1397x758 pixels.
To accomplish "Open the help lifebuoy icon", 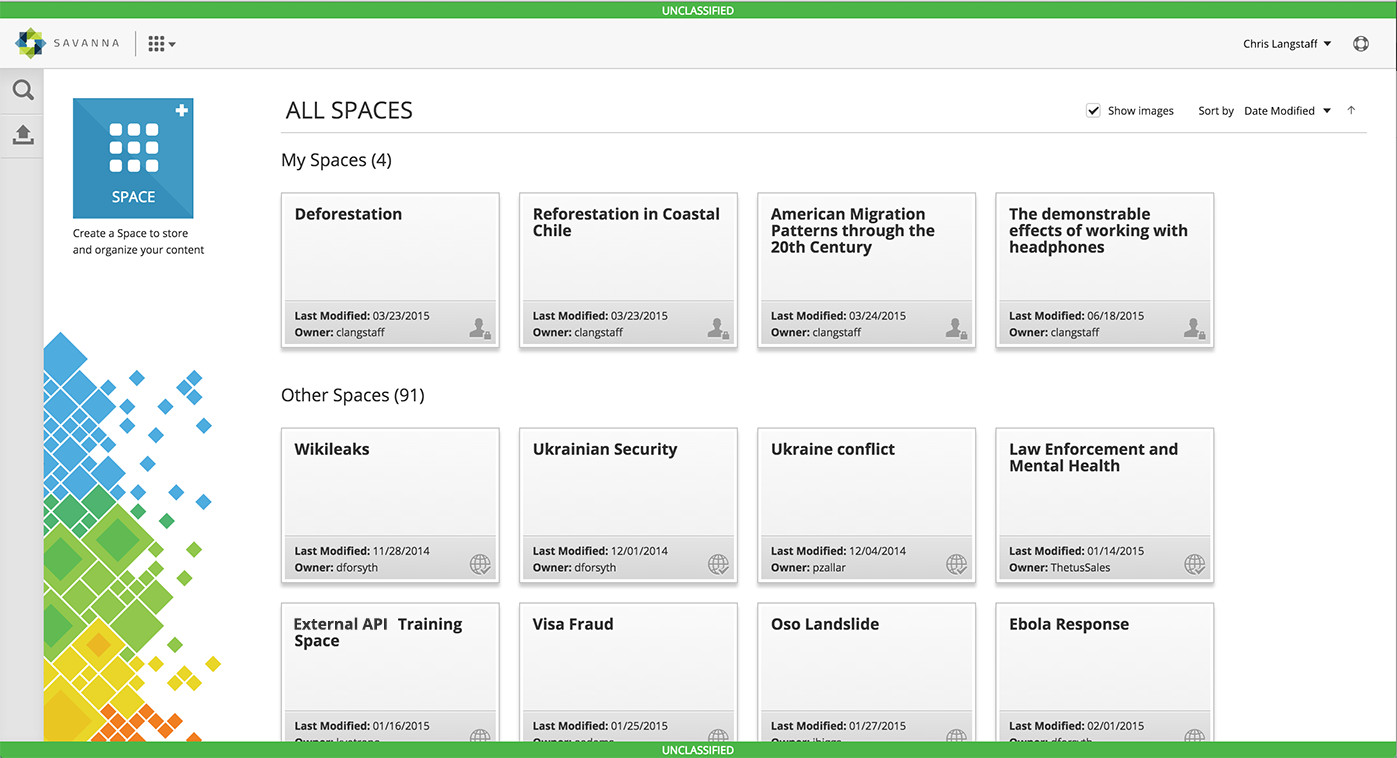I will pyautogui.click(x=1360, y=44).
